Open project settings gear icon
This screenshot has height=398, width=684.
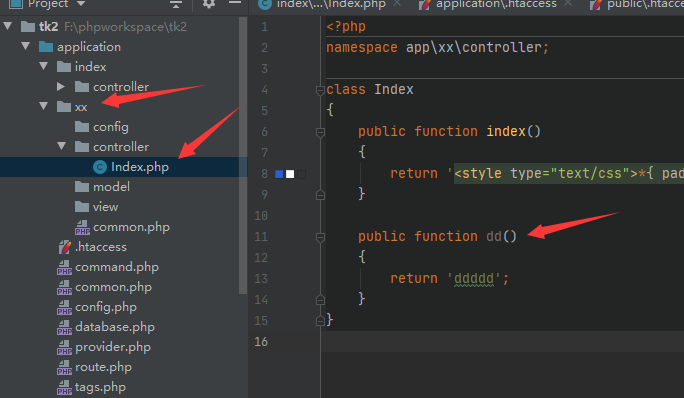(209, 3)
